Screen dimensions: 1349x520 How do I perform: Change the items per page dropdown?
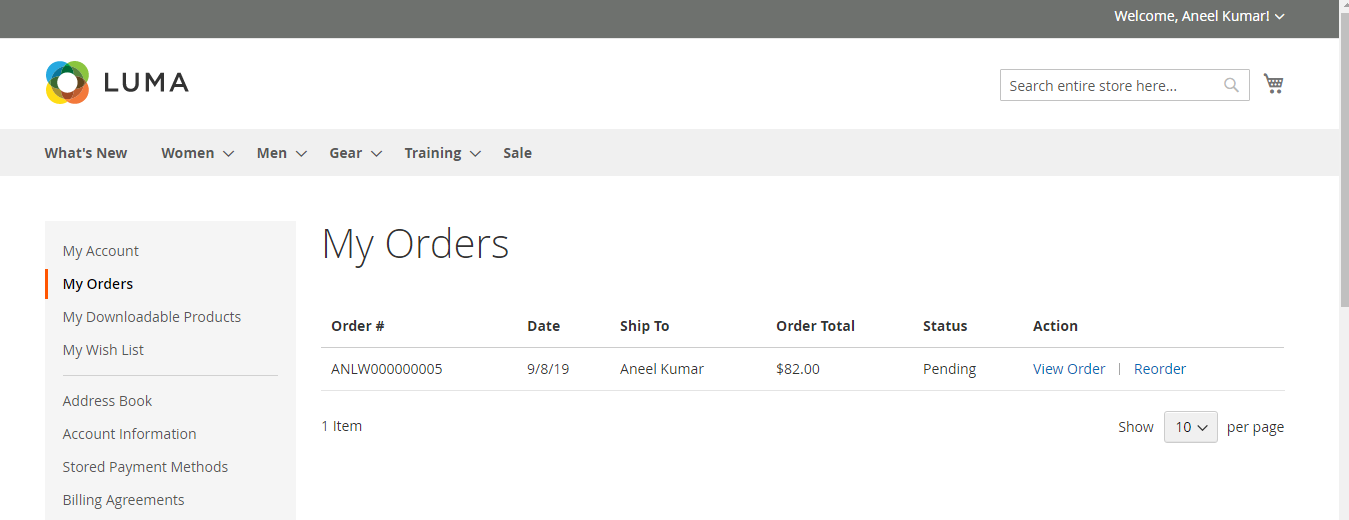(x=1190, y=427)
